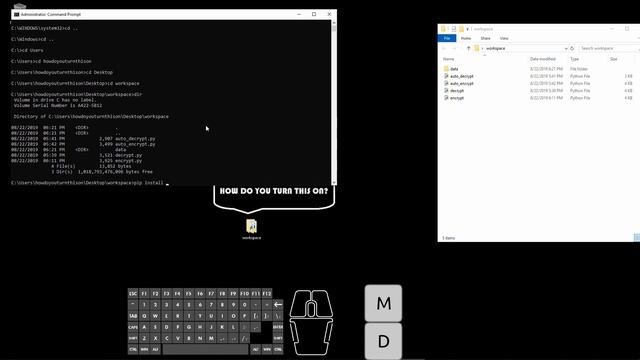Click the large M key tile
640x360 pixels.
383,303
